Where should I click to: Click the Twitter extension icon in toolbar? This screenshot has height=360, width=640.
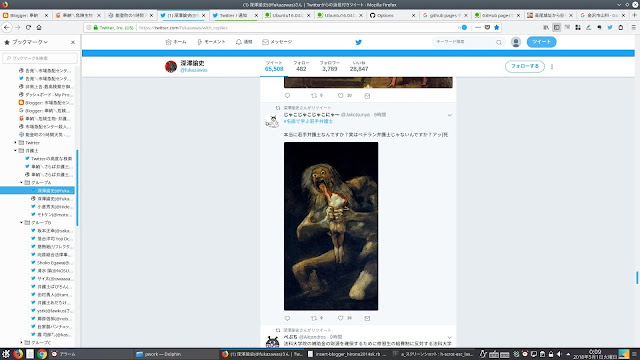610,27
